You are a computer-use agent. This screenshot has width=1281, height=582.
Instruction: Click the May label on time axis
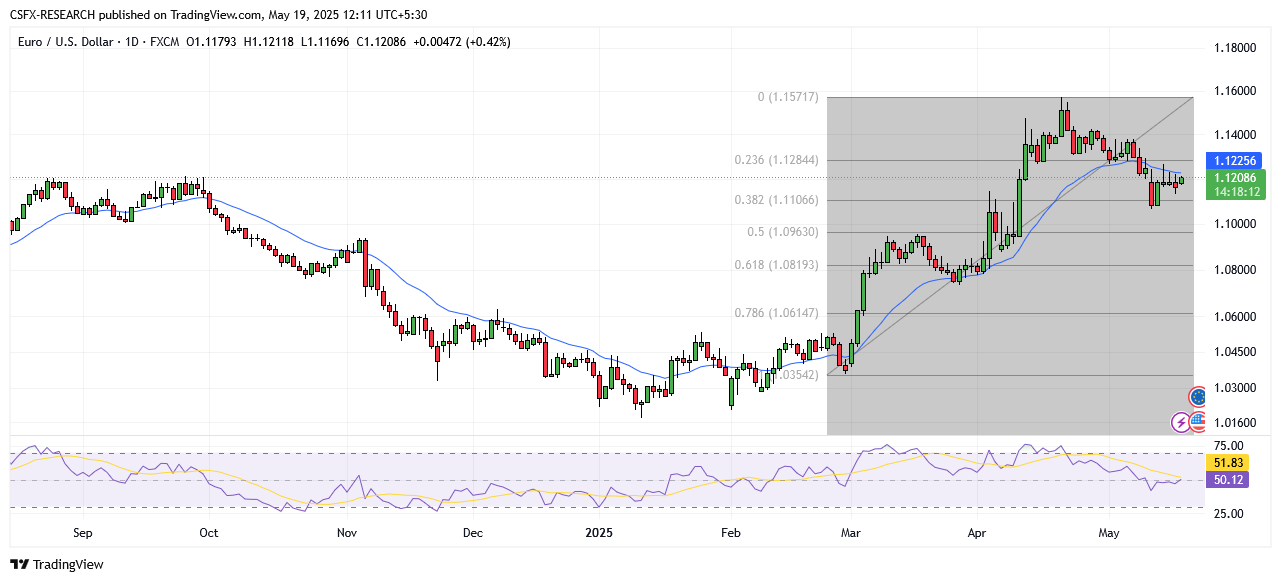(x=1109, y=534)
